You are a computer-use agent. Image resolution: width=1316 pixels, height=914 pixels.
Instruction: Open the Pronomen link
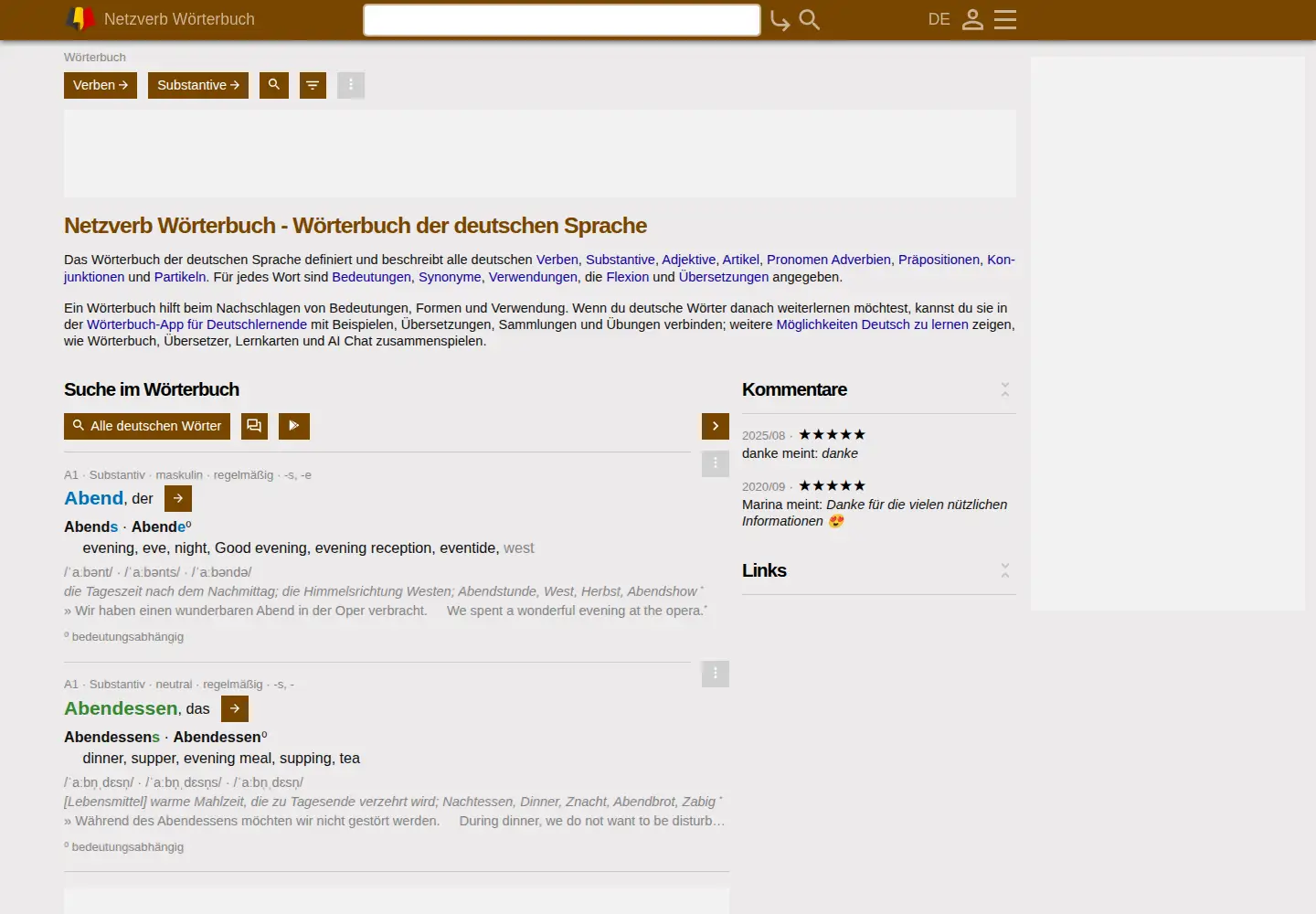click(796, 260)
